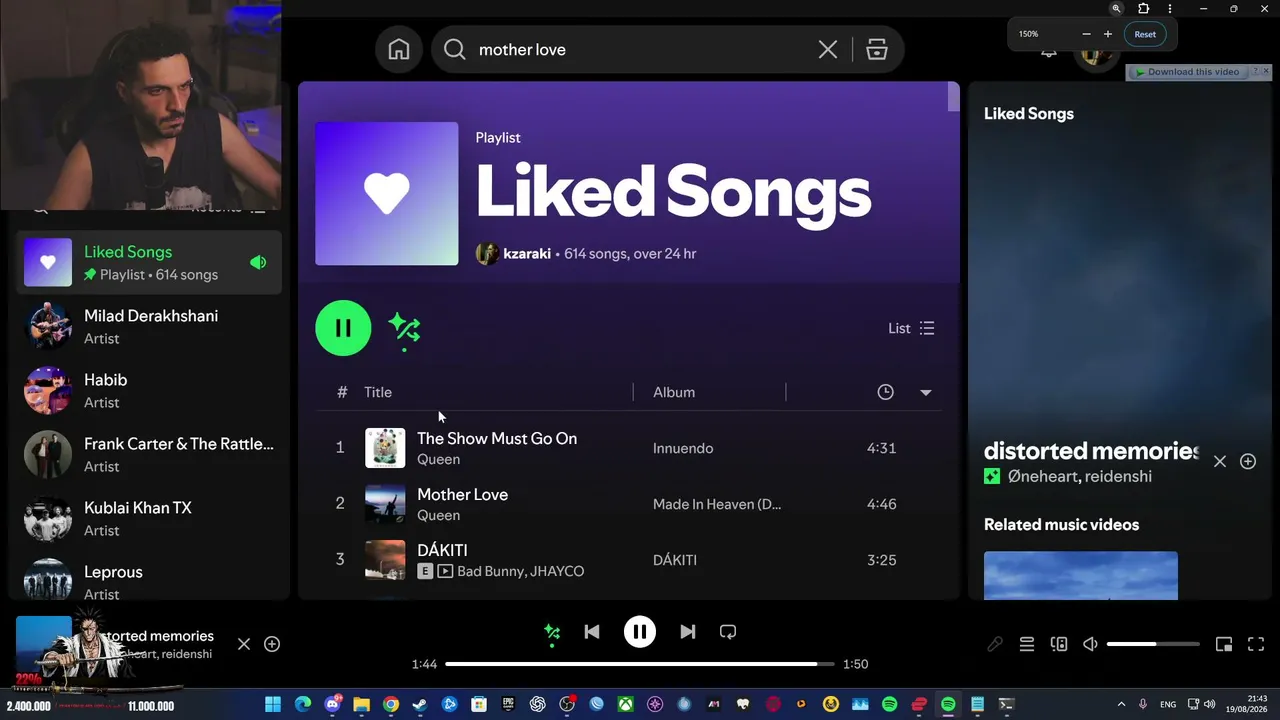Open the play Queue
The height and width of the screenshot is (720, 1280).
[1027, 645]
